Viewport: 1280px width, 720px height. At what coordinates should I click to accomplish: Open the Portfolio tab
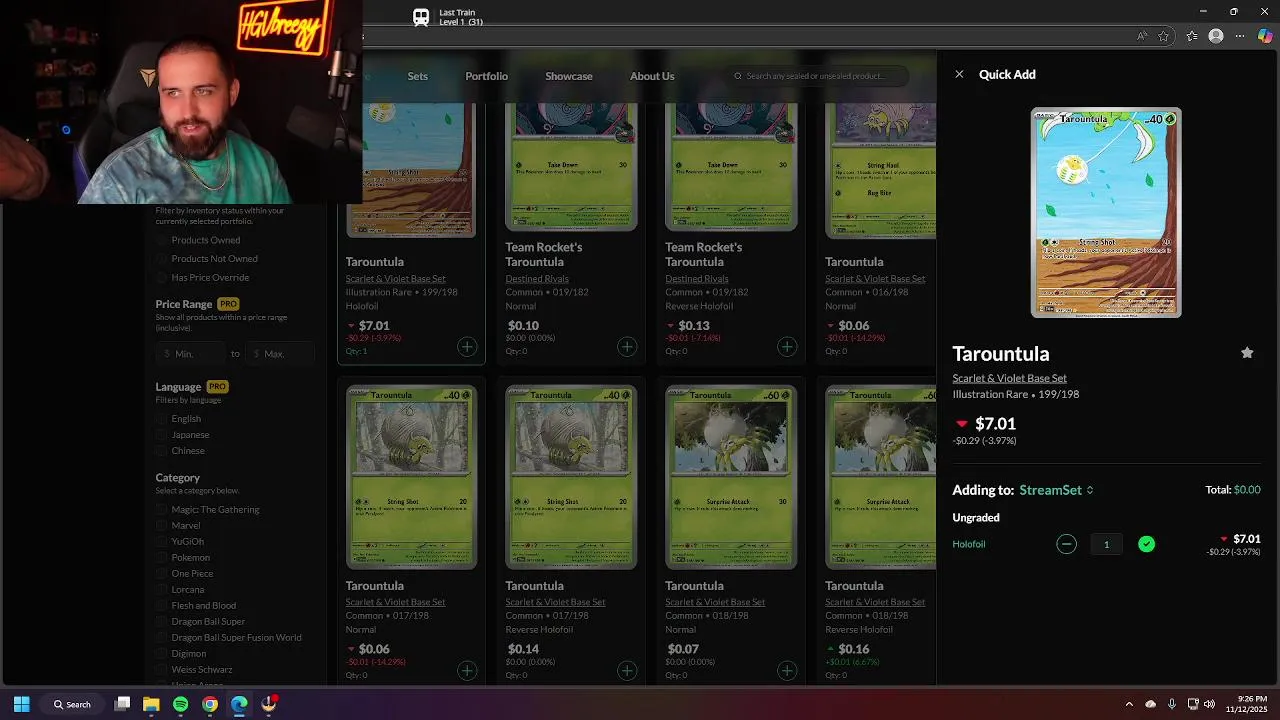pyautogui.click(x=486, y=76)
